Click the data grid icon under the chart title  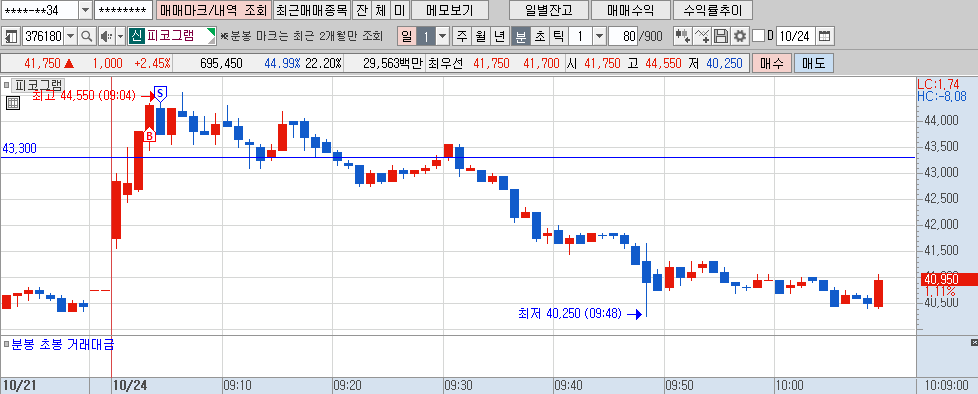coord(12,103)
